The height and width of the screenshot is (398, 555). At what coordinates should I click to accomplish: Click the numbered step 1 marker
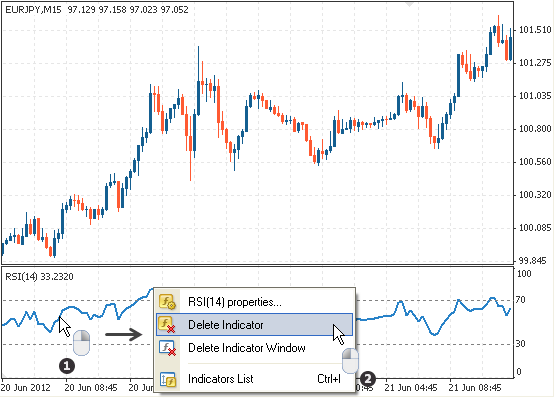[67, 366]
